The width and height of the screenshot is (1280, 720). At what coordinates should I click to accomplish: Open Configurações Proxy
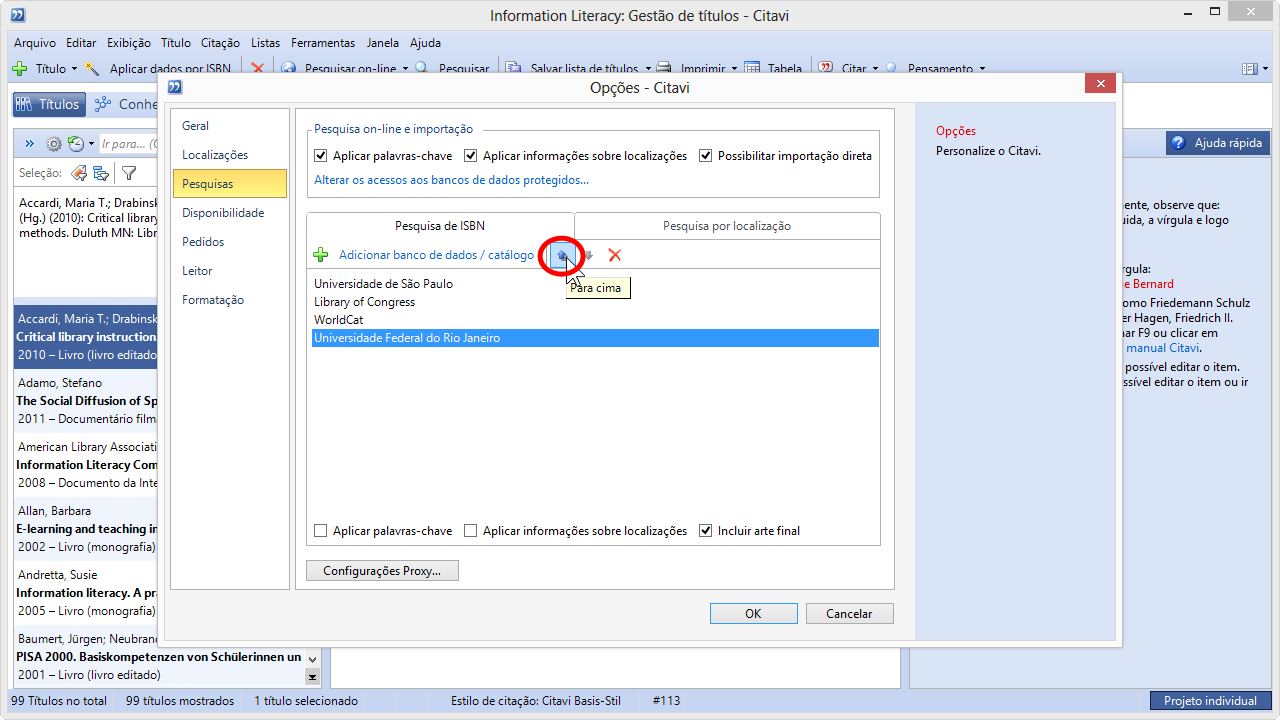(x=382, y=571)
